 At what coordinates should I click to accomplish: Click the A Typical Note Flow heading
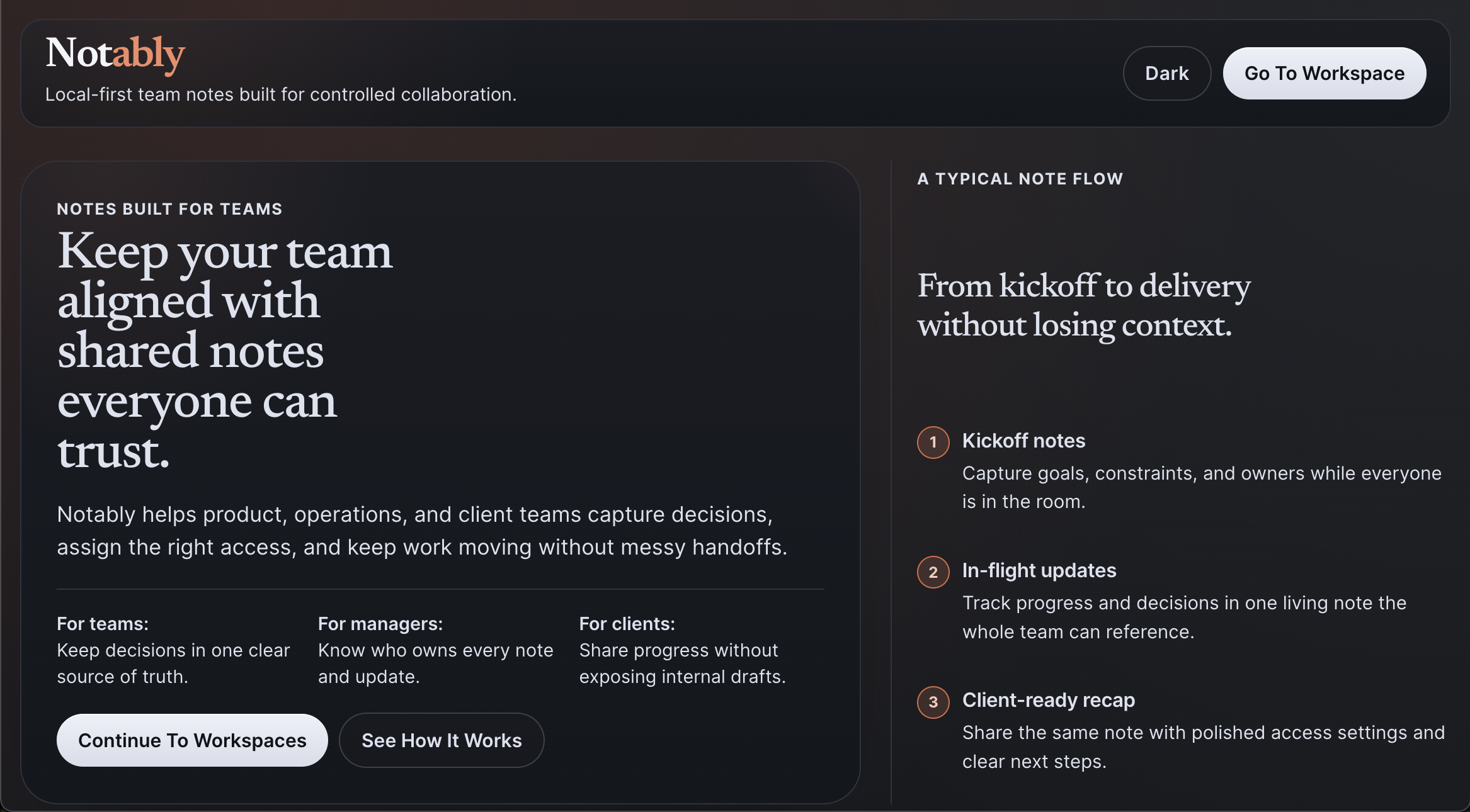(1020, 179)
